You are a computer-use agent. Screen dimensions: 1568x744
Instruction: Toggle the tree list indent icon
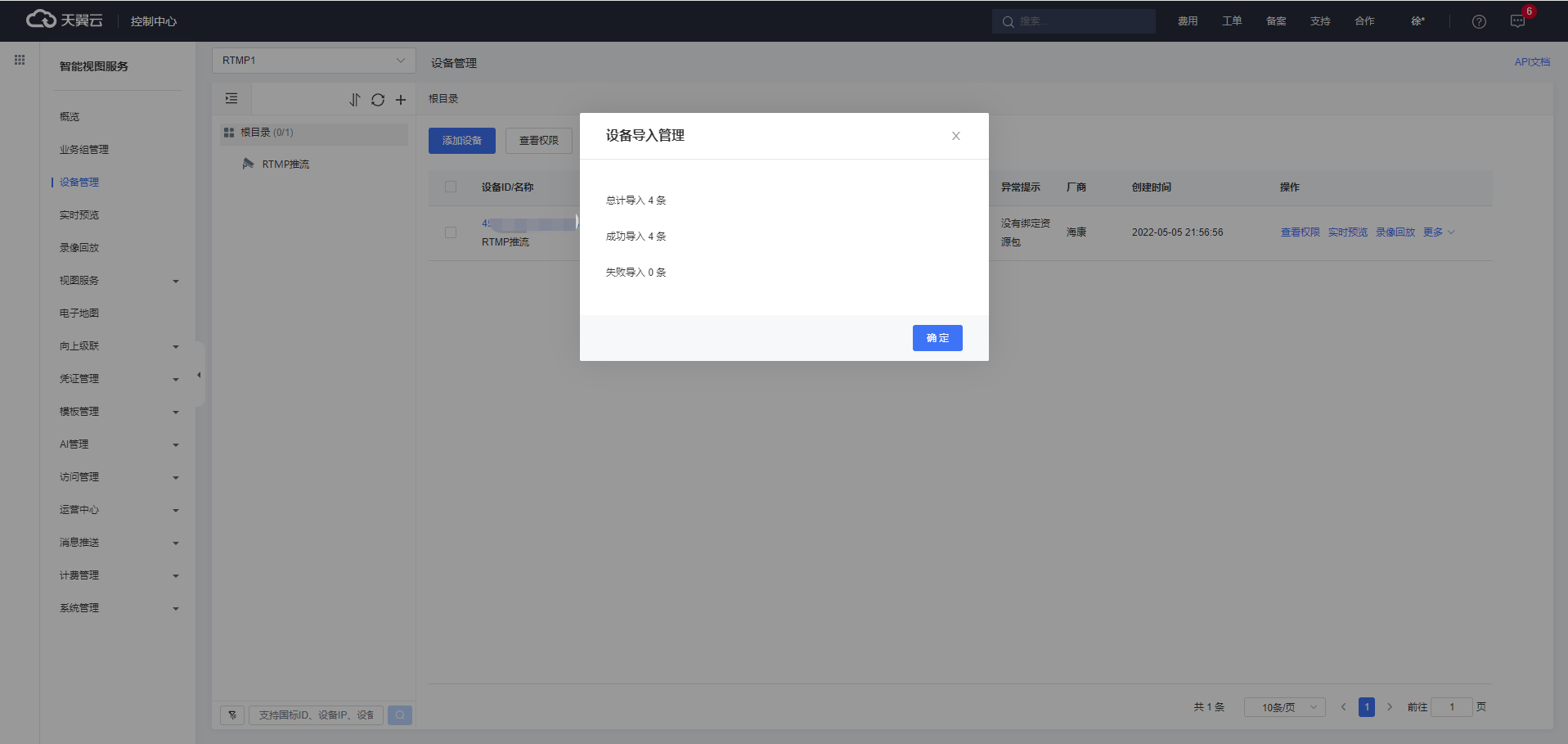(x=231, y=99)
